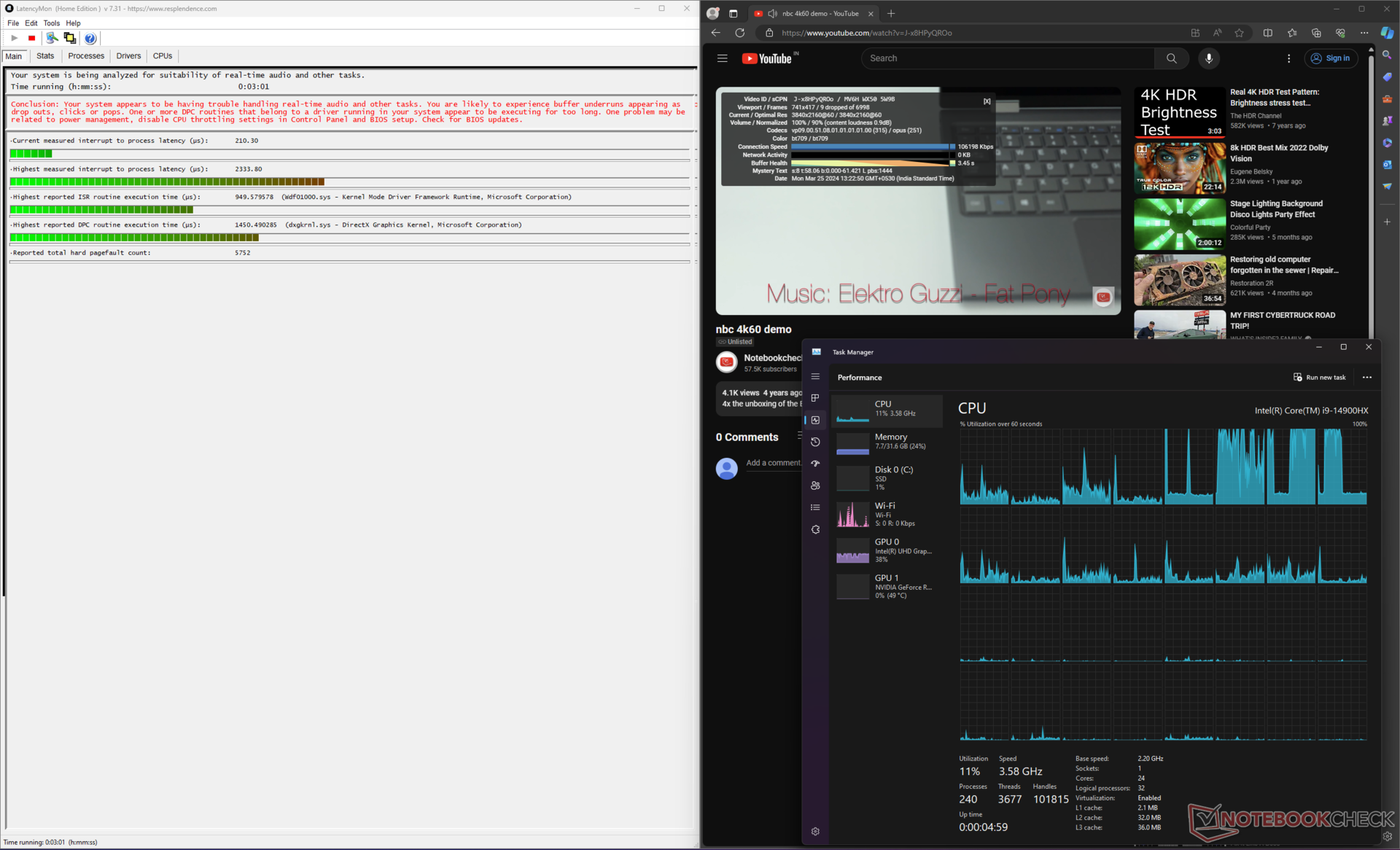The width and height of the screenshot is (1400, 850).
Task: Open Task Manager Users page
Action: [815, 486]
